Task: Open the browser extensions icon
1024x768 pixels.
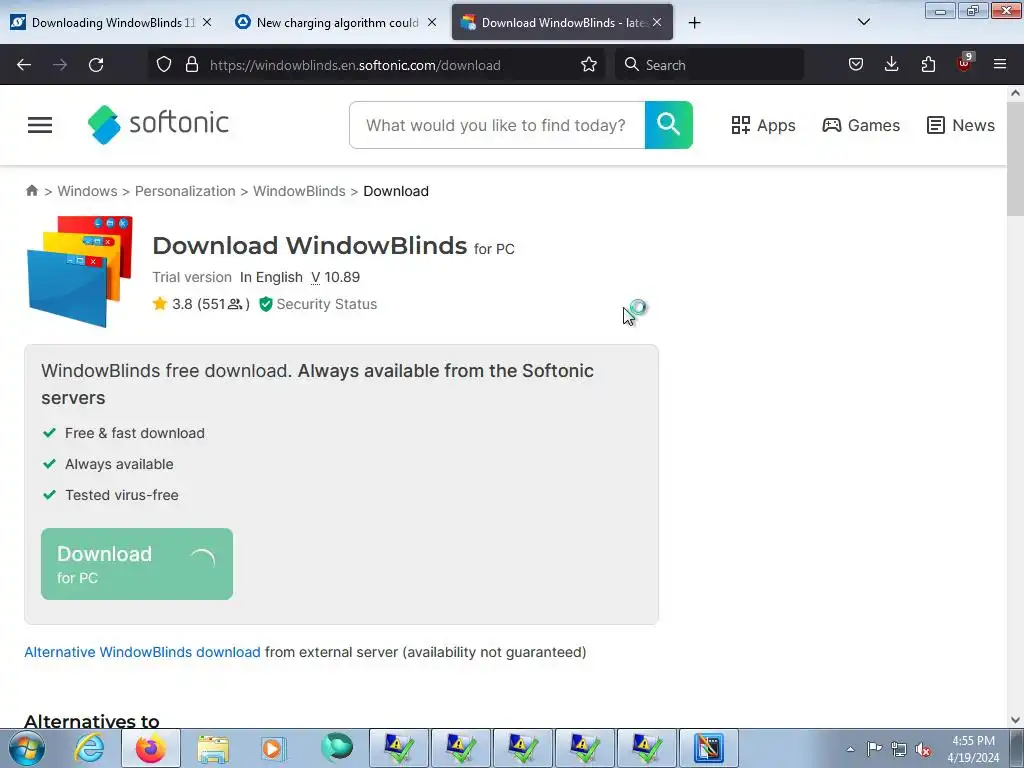Action: 928,65
